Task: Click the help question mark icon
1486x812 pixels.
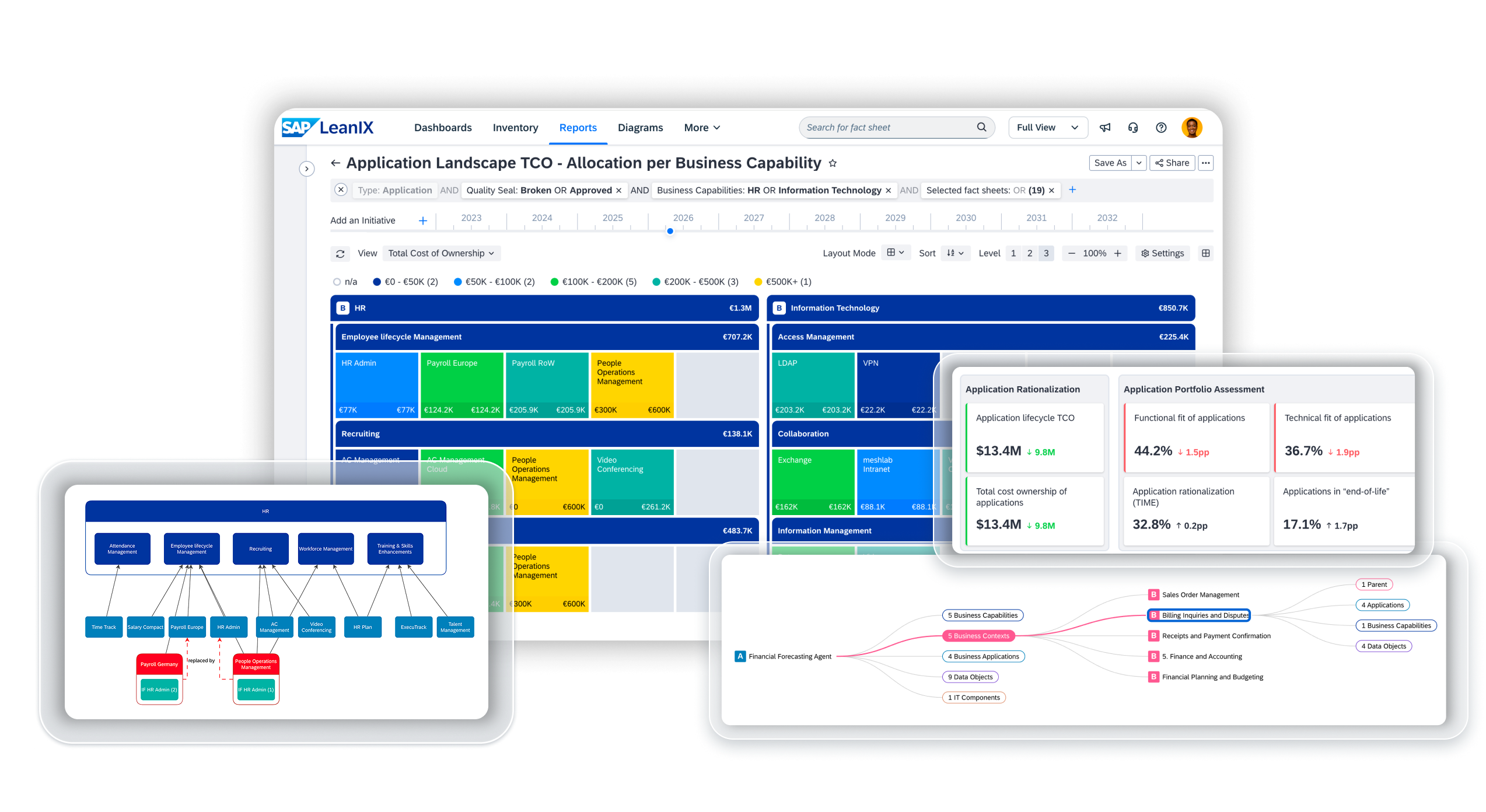Action: coord(1161,128)
